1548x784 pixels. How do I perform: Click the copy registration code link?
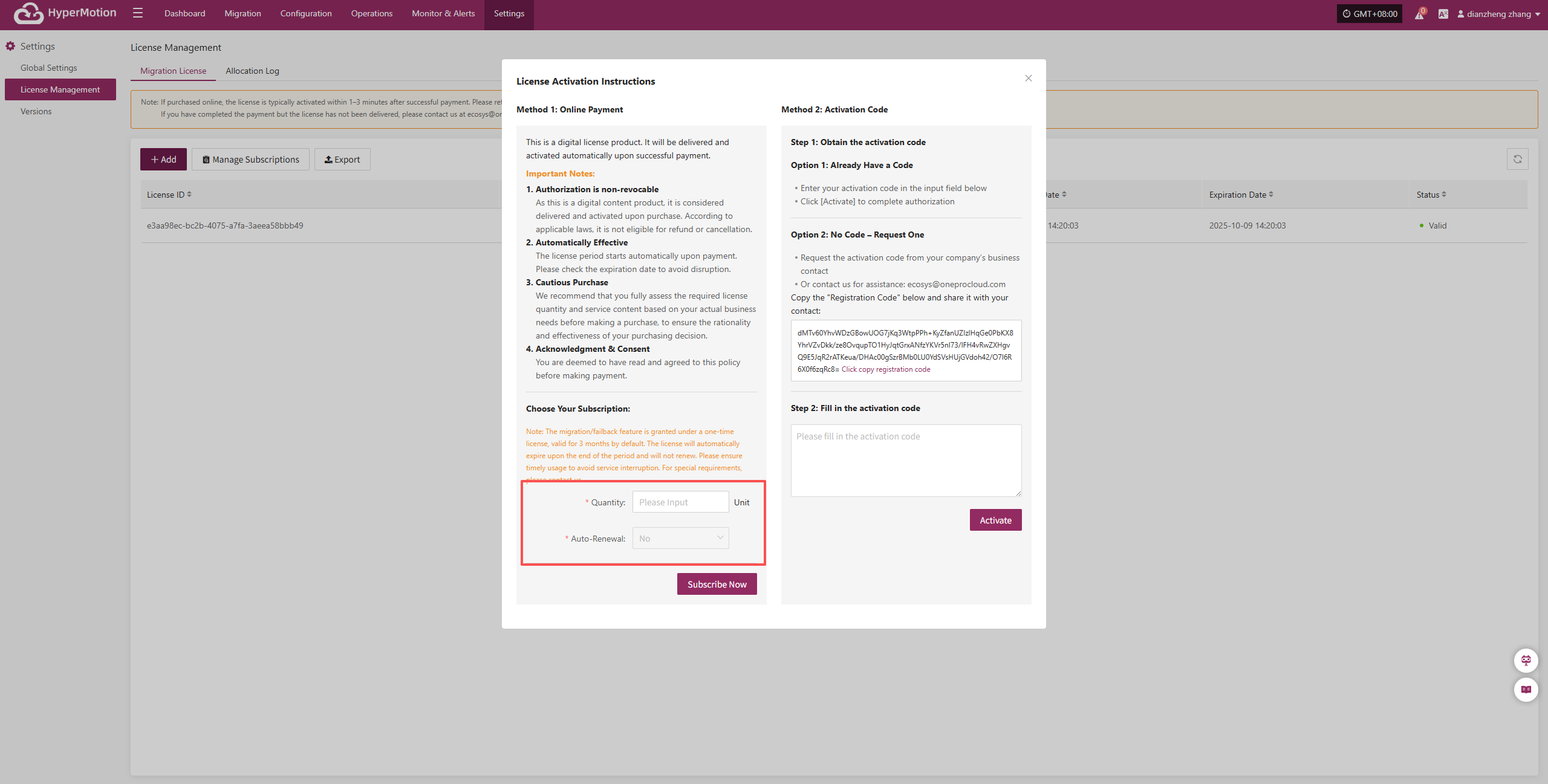pyautogui.click(x=886, y=369)
